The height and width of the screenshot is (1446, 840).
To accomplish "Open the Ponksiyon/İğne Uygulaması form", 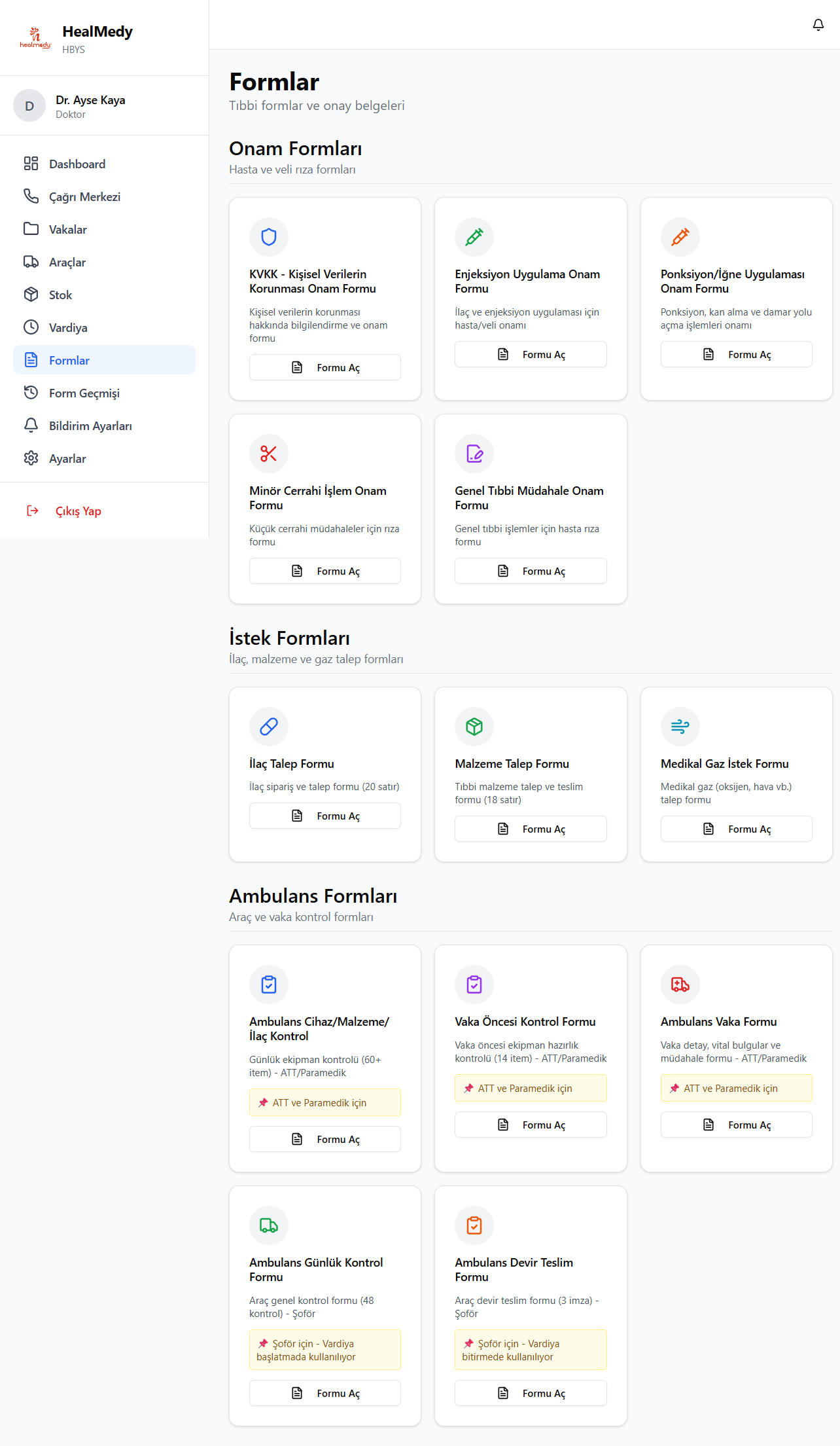I will tap(736, 355).
